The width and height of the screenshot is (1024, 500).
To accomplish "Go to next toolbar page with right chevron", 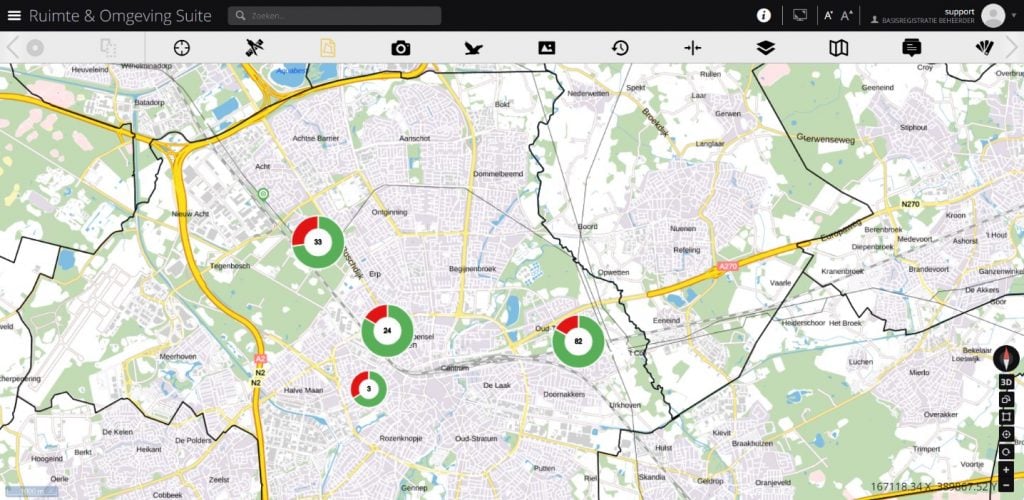I will tap(1012, 48).
